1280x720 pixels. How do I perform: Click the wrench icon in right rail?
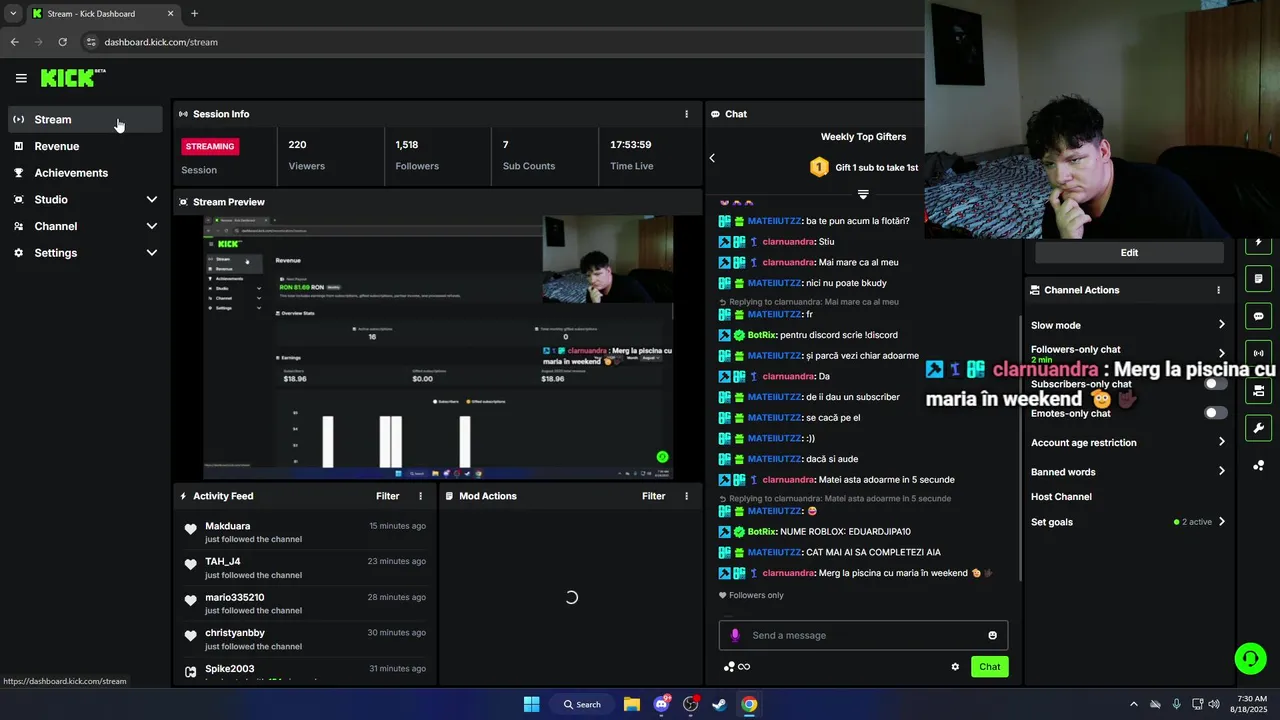click(1258, 428)
